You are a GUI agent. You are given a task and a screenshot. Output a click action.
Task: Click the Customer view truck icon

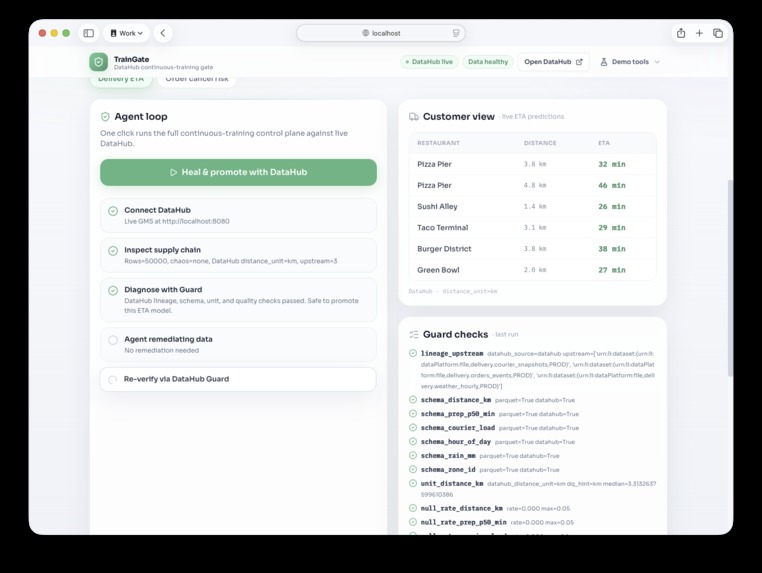click(x=414, y=117)
